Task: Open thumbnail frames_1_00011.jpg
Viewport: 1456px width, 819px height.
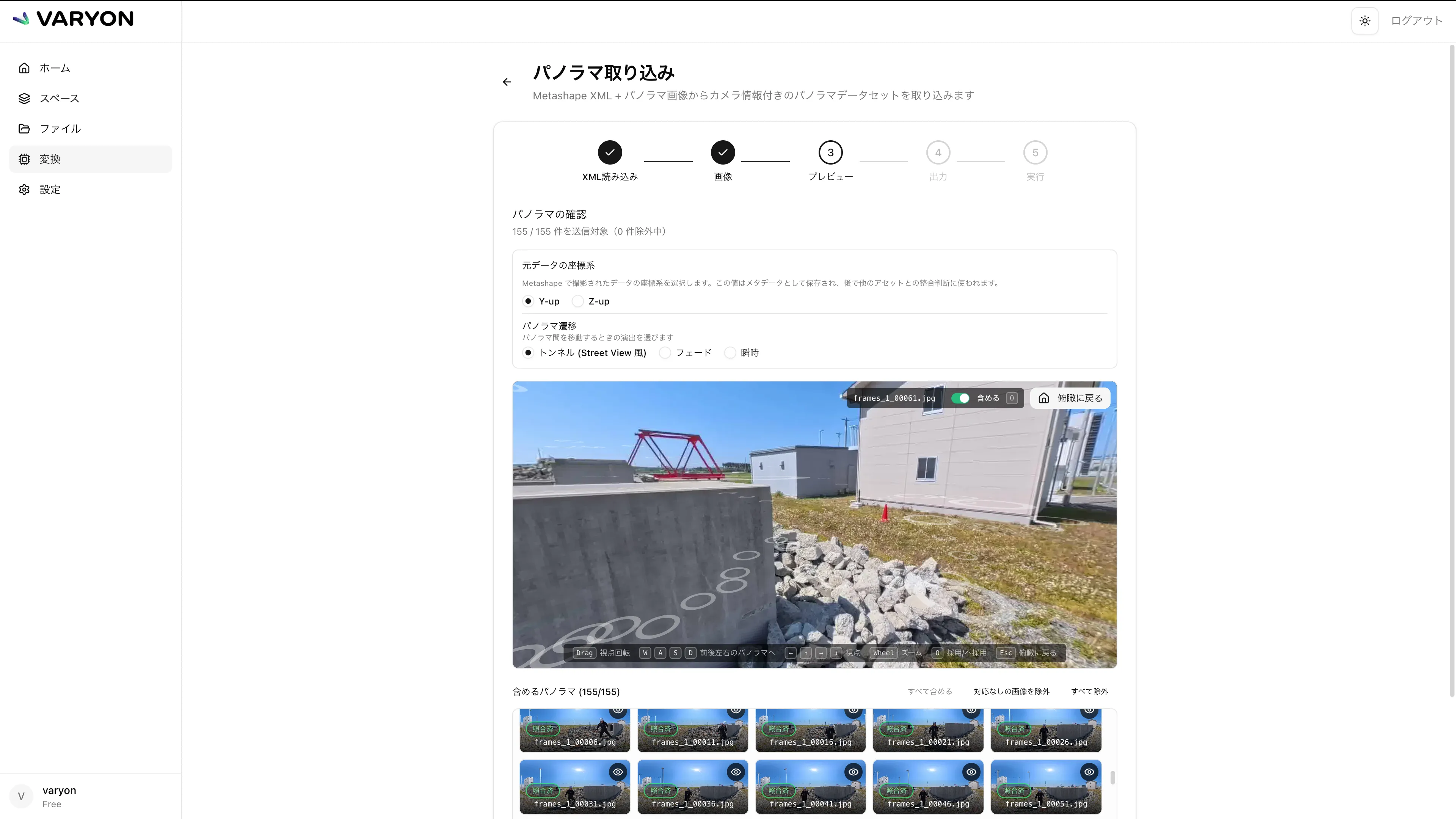Action: (692, 730)
